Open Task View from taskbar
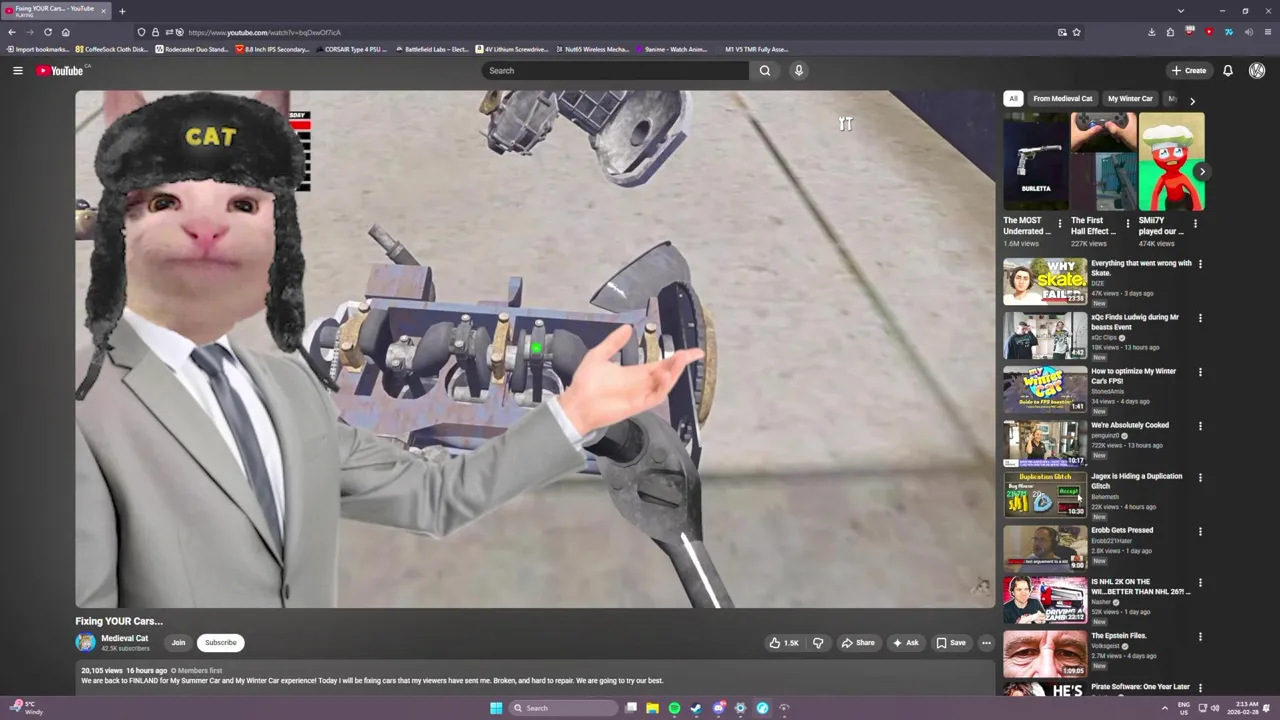 coord(631,708)
